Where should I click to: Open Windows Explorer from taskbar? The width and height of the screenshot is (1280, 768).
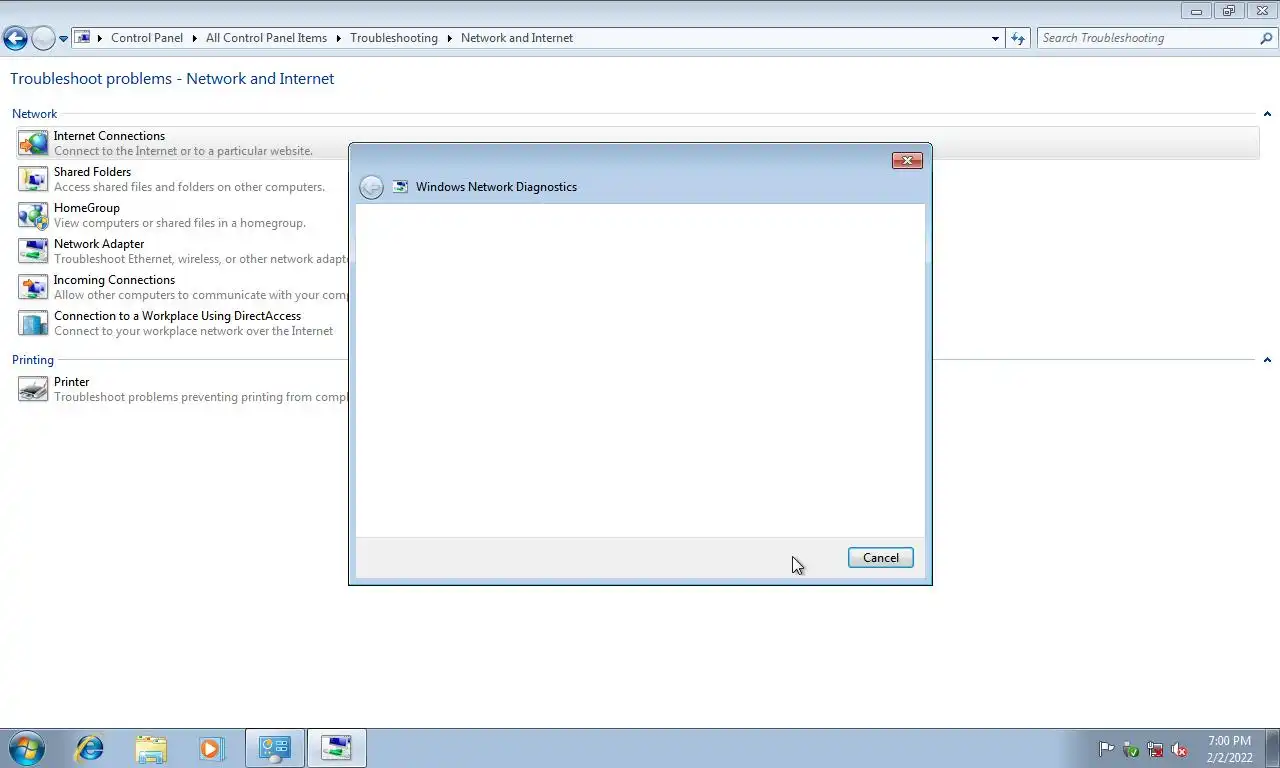(x=151, y=748)
